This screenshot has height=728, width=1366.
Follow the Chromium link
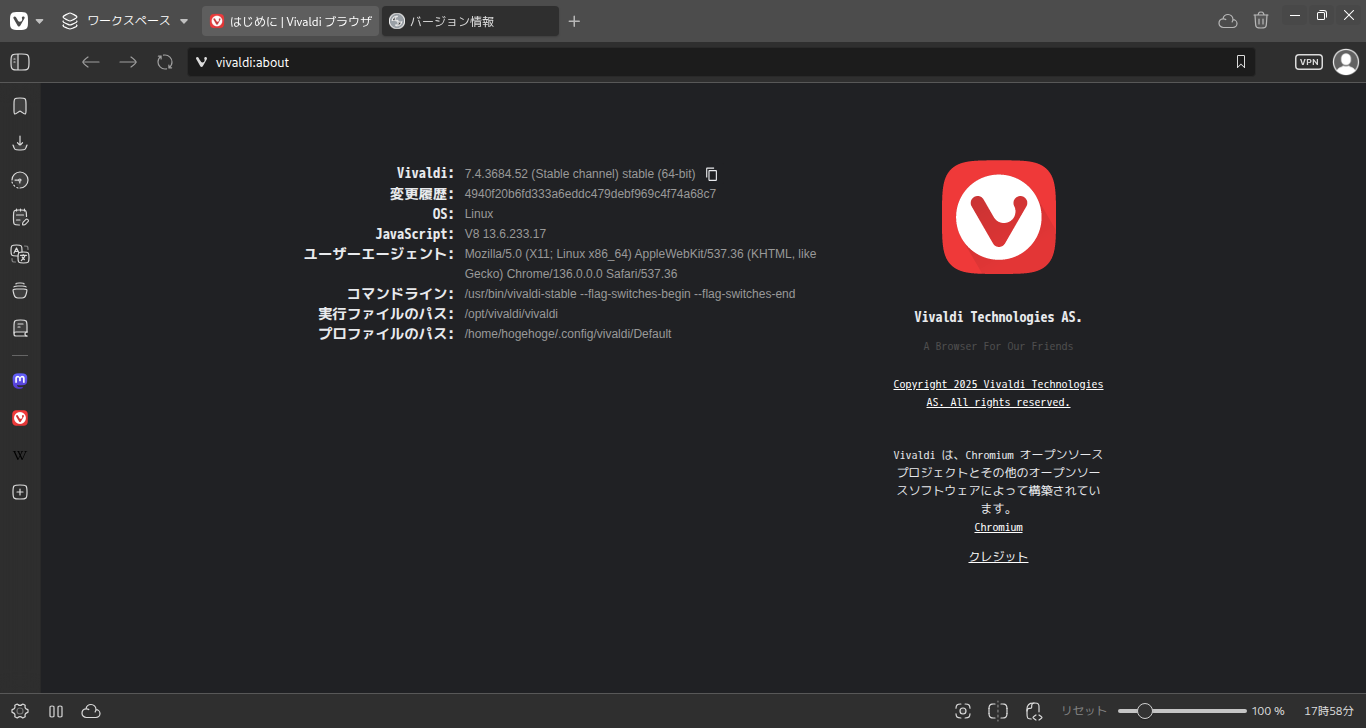(998, 527)
